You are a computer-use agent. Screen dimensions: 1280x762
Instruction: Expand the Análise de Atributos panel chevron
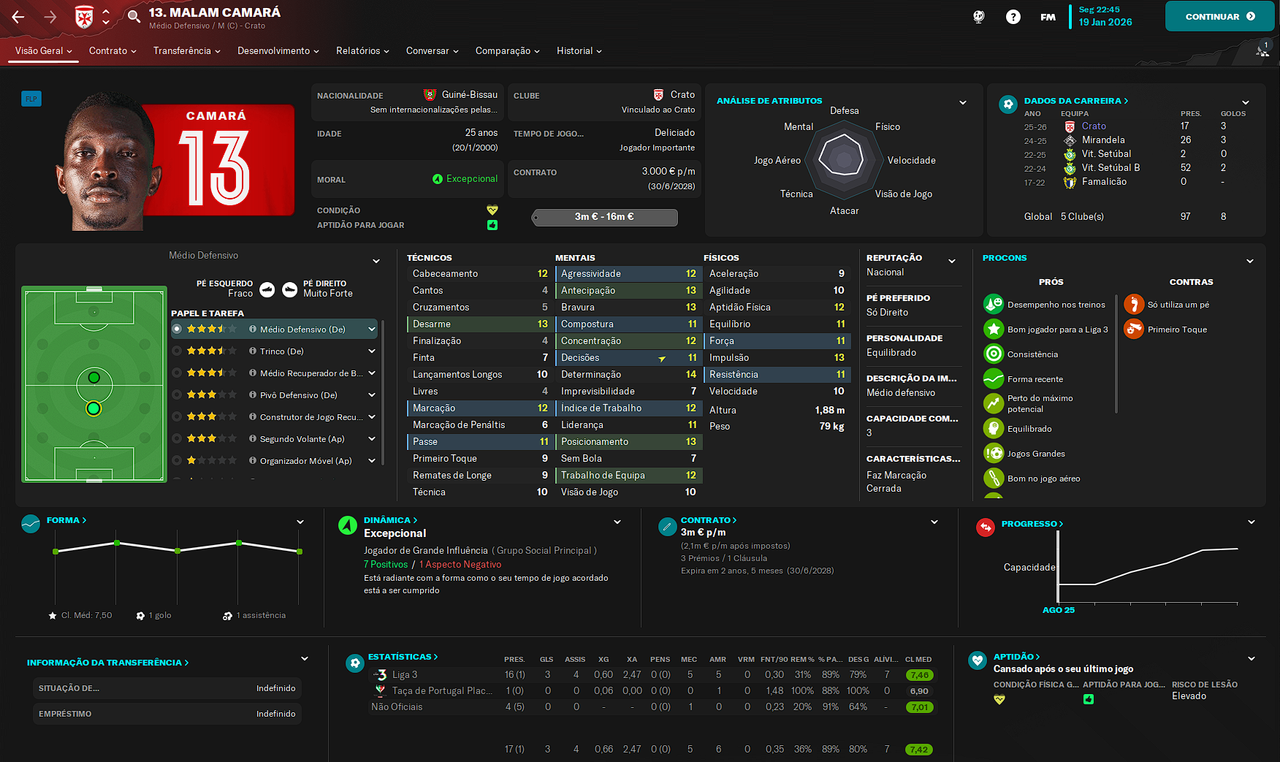click(x=963, y=102)
